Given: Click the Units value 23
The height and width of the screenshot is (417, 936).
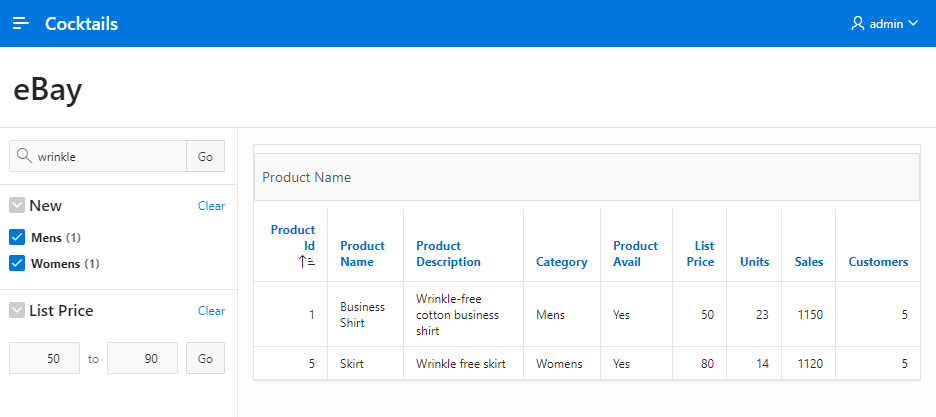Looking at the screenshot, I should click(762, 314).
